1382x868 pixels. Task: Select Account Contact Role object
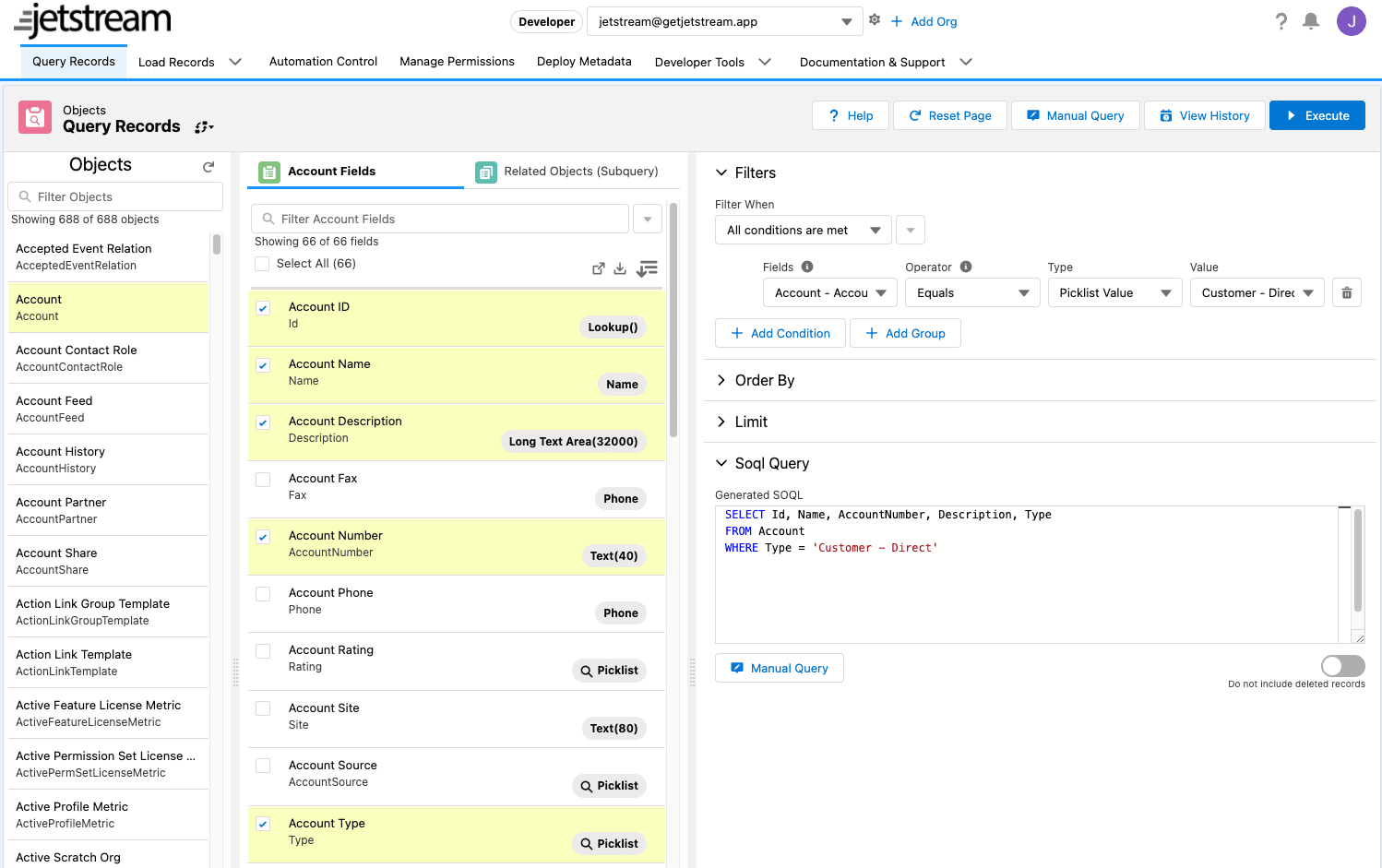tap(108, 358)
